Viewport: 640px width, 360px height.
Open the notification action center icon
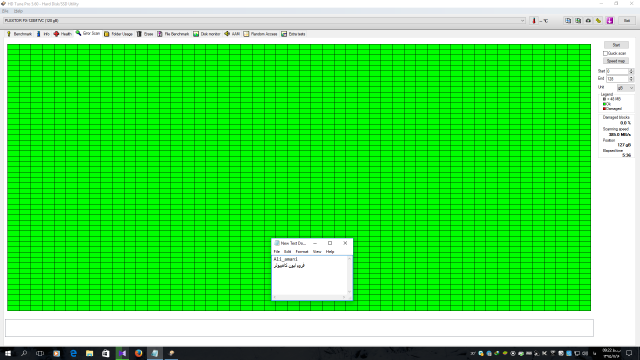pyautogui.click(x=629, y=353)
